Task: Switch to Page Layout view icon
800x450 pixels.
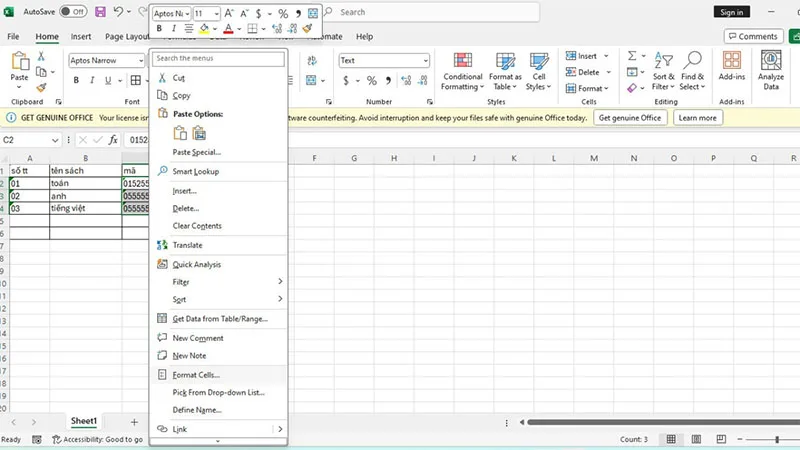Action: [x=696, y=439]
